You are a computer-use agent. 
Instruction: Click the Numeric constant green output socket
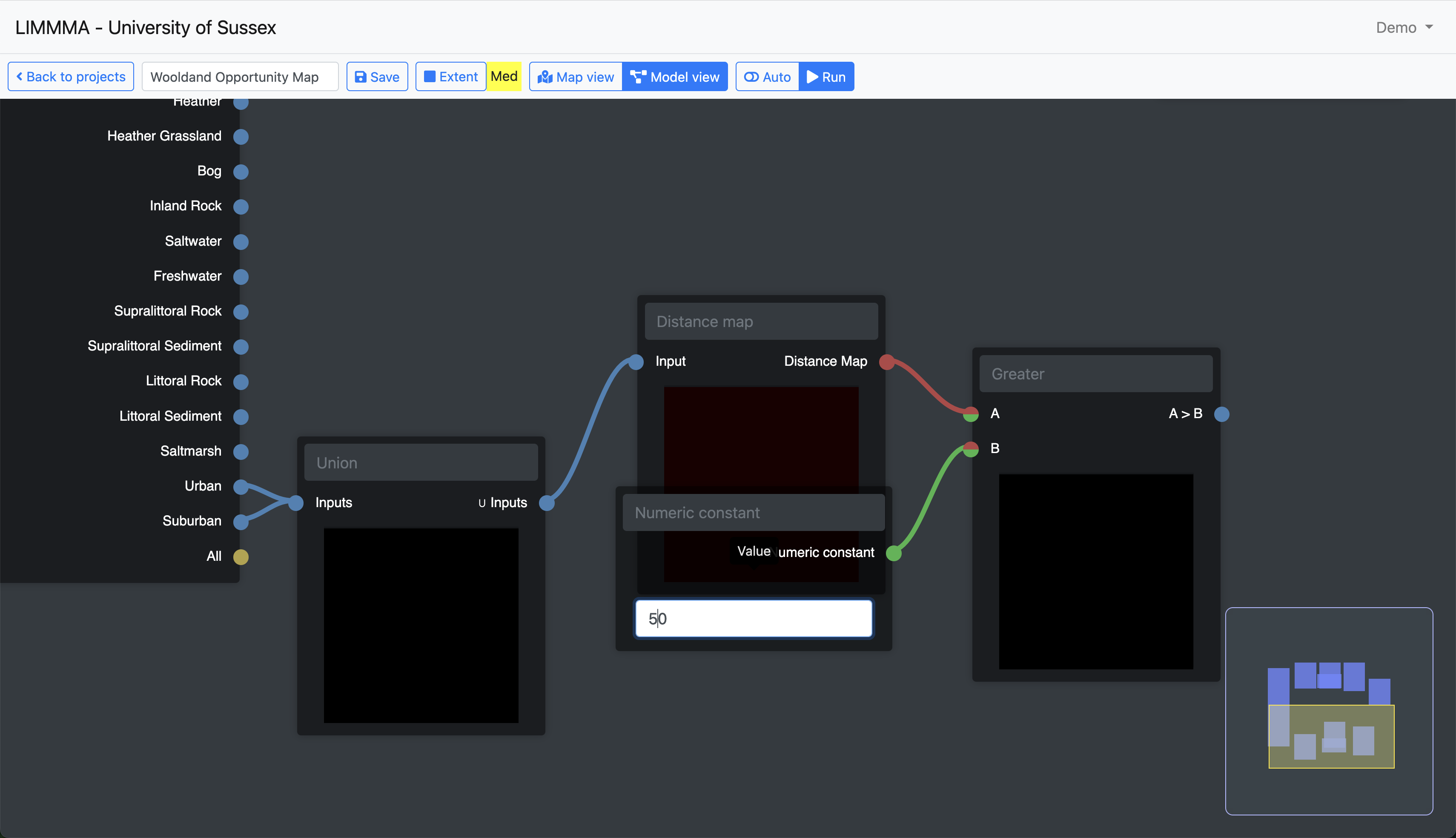click(x=893, y=553)
